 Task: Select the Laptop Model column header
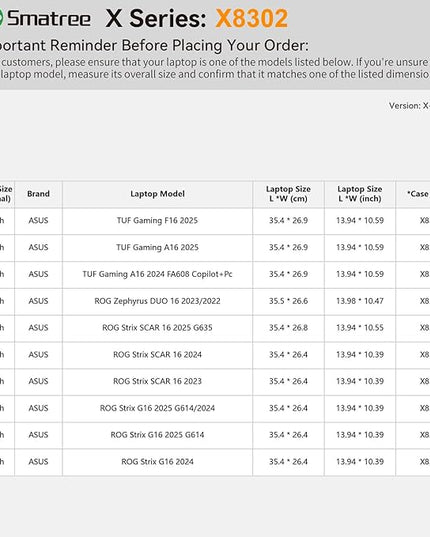(x=157, y=194)
